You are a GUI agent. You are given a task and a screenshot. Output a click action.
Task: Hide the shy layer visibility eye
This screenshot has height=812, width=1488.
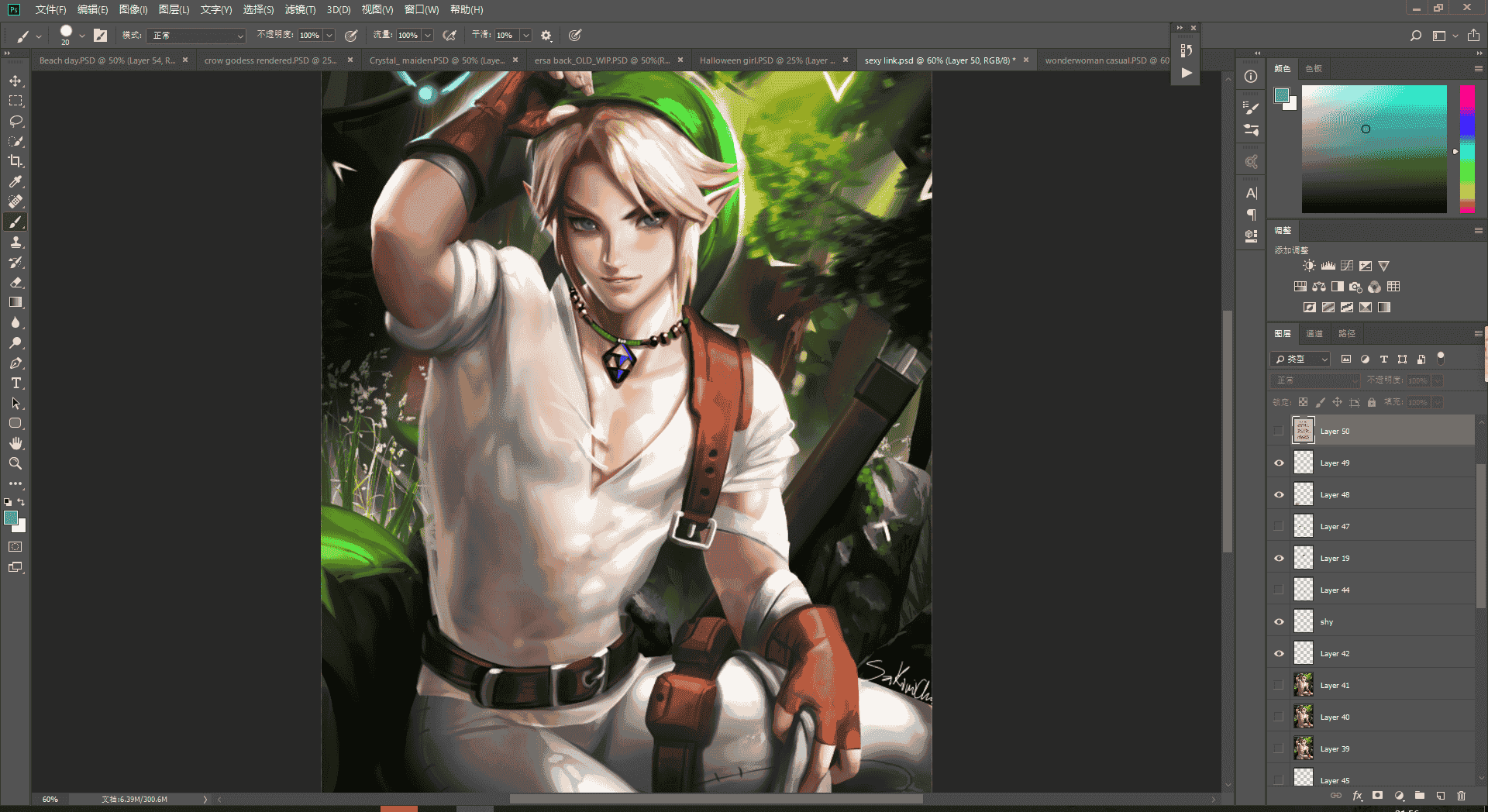pos(1279,622)
